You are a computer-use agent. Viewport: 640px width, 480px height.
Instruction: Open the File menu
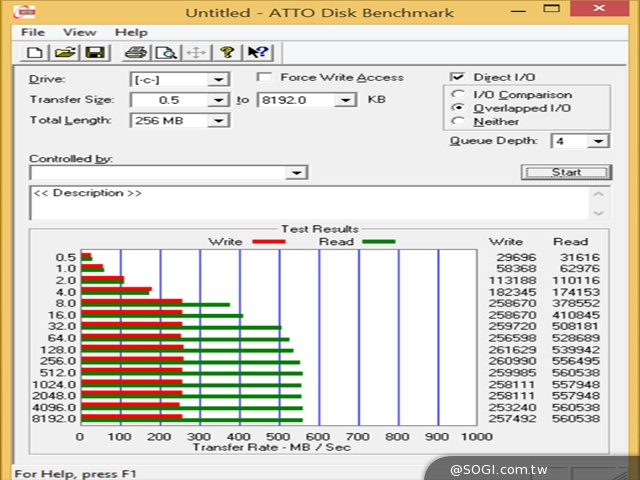pos(34,32)
